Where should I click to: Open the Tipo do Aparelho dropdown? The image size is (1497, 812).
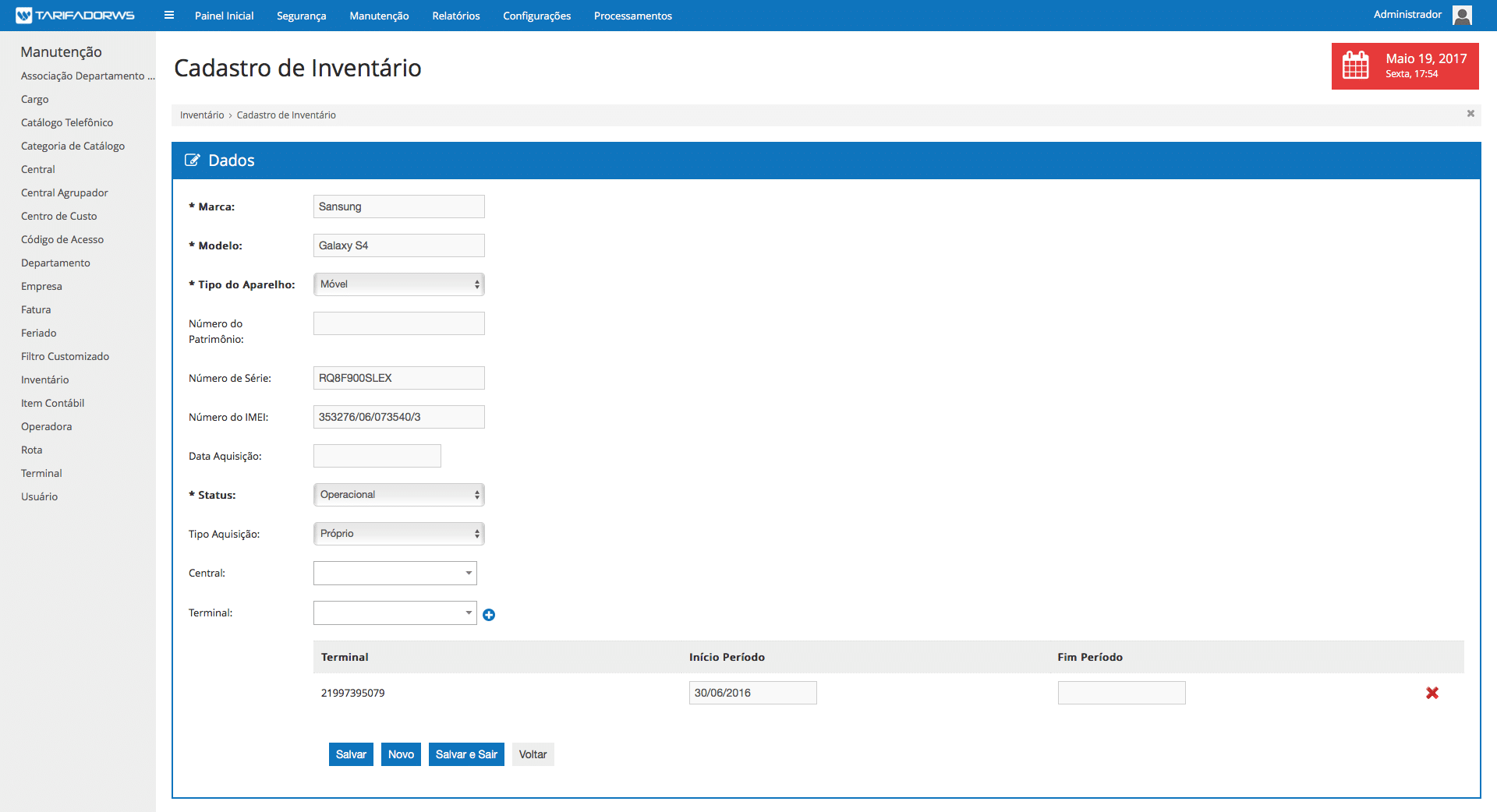coord(398,284)
